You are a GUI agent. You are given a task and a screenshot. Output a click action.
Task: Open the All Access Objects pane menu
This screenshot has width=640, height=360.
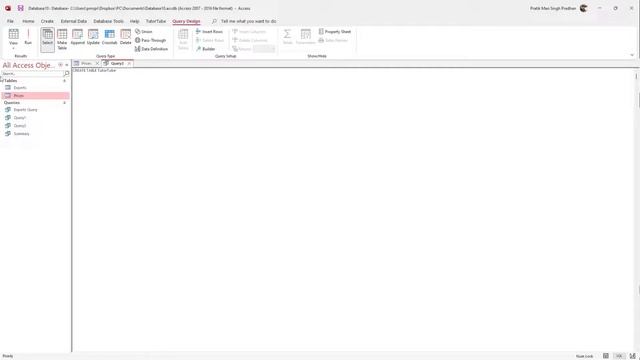[60, 65]
